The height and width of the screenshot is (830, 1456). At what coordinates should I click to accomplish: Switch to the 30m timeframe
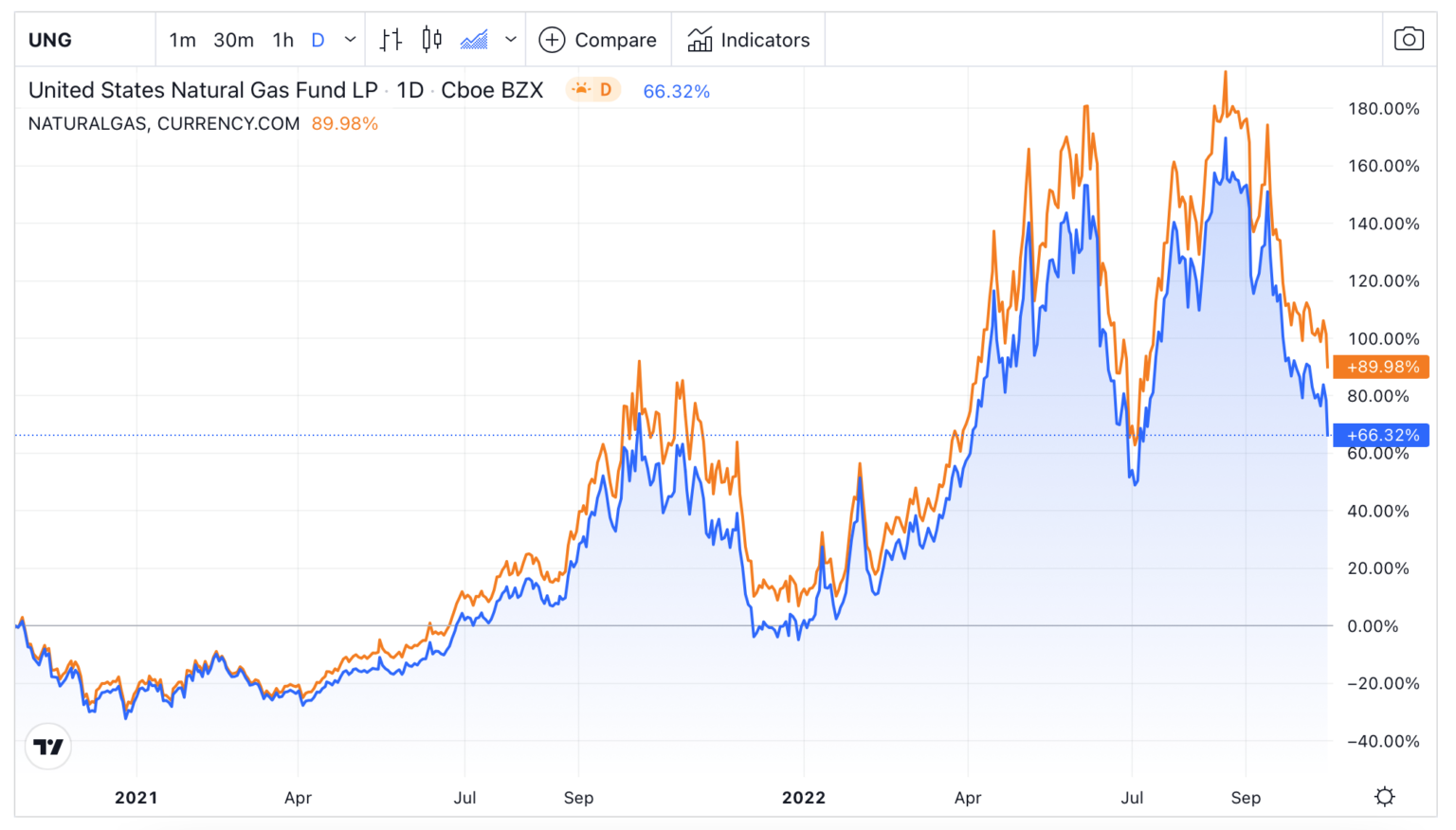tap(233, 40)
